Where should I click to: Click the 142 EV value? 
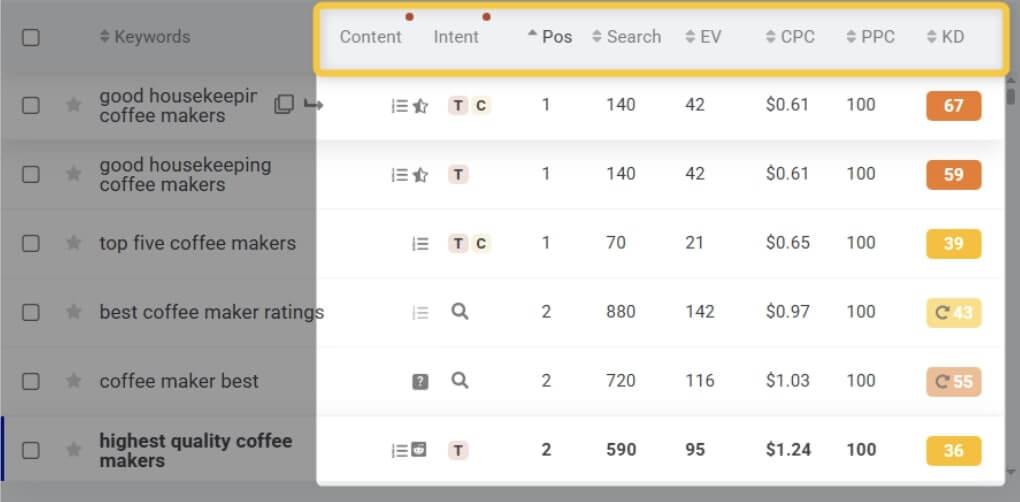pyautogui.click(x=699, y=312)
